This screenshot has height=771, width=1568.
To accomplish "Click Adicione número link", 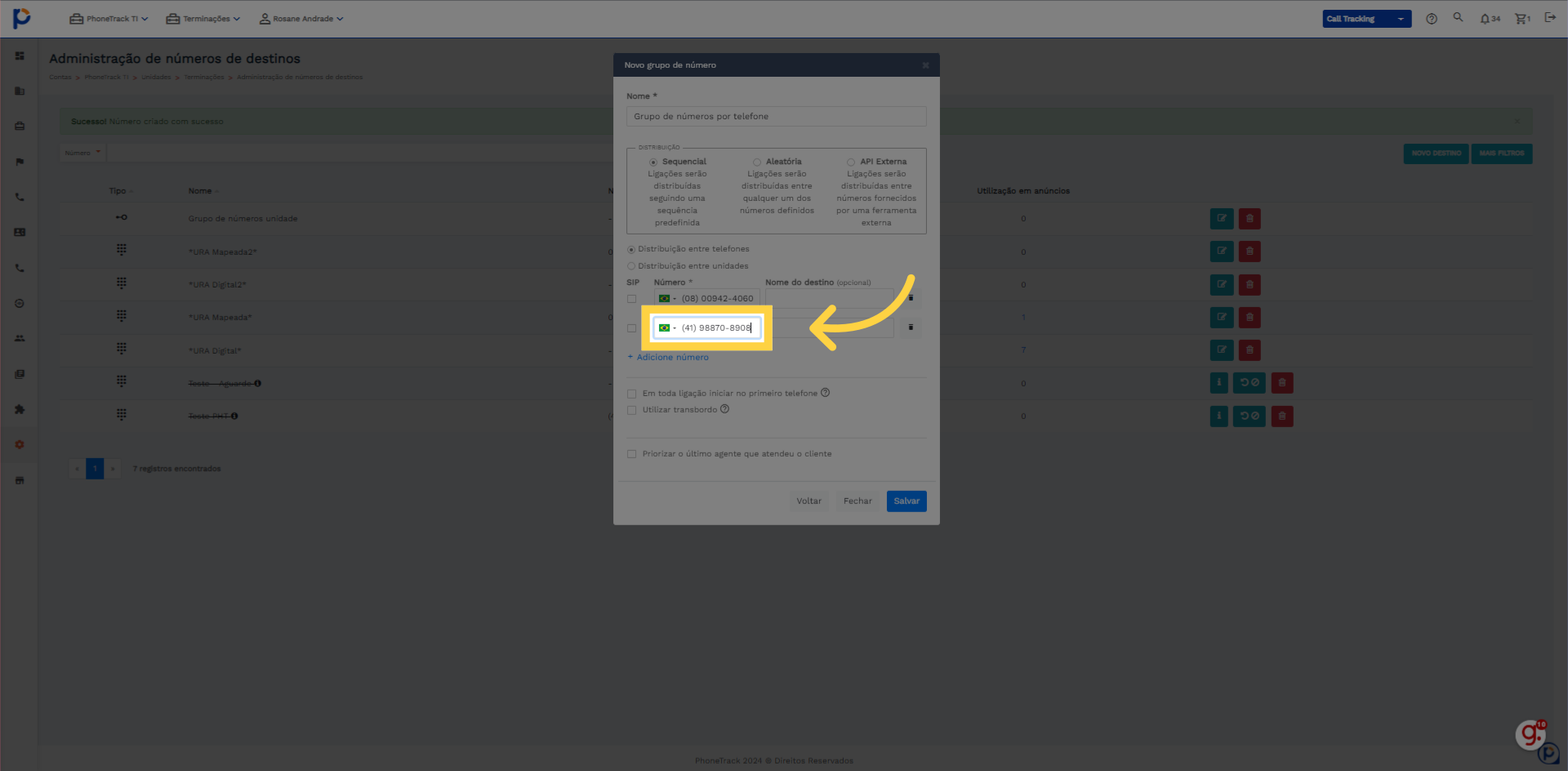I will 668,357.
